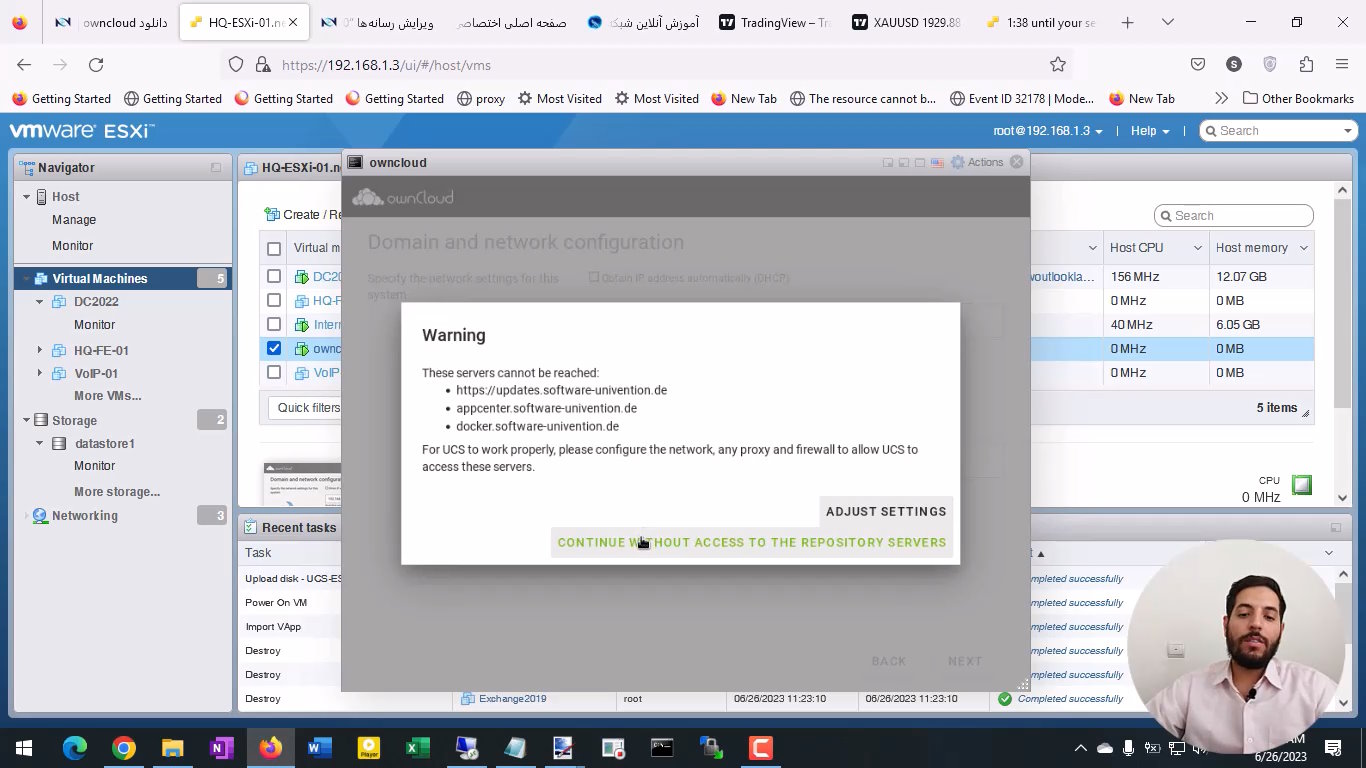Image resolution: width=1366 pixels, height=768 pixels.
Task: Open Google Chrome from the taskbar
Action: (123, 748)
